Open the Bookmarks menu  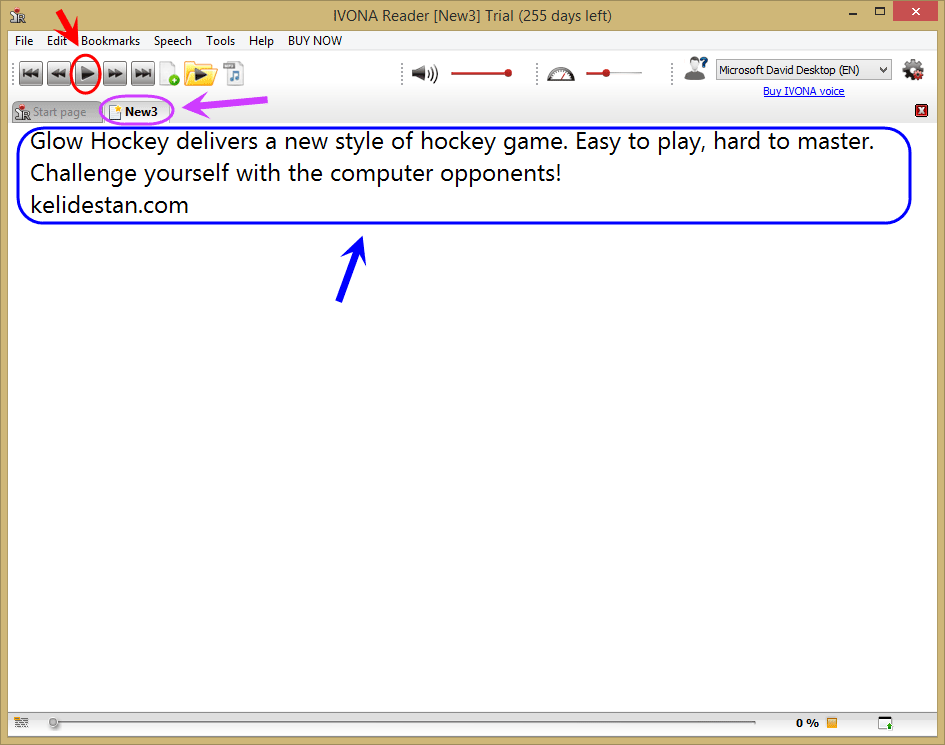(110, 40)
